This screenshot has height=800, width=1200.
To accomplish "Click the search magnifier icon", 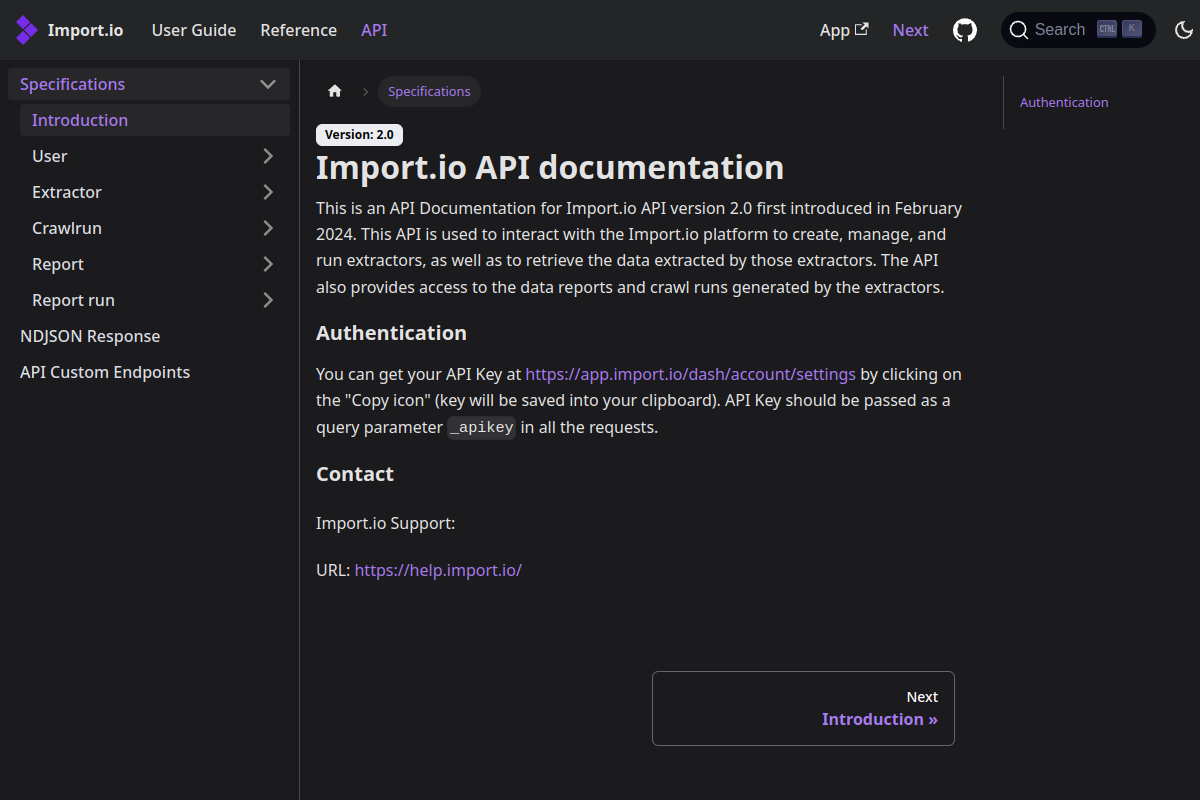I will 1019,30.
